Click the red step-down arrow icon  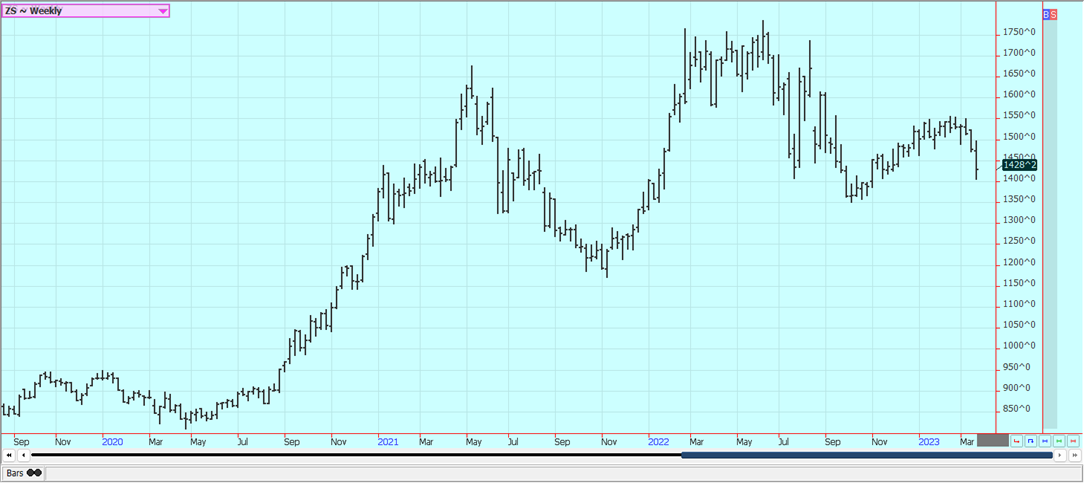(x=1017, y=441)
